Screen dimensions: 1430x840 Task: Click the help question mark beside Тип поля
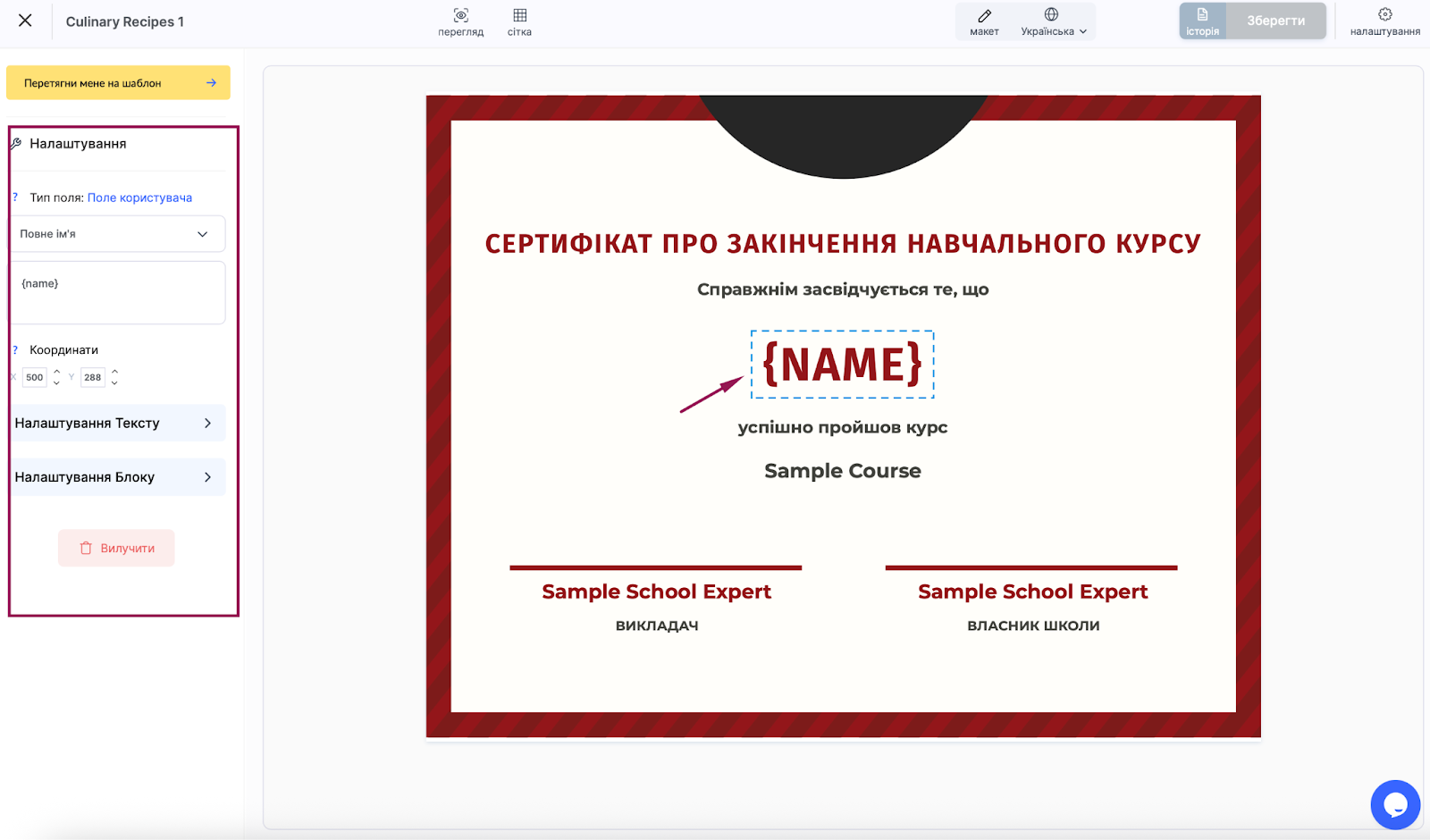click(x=15, y=197)
